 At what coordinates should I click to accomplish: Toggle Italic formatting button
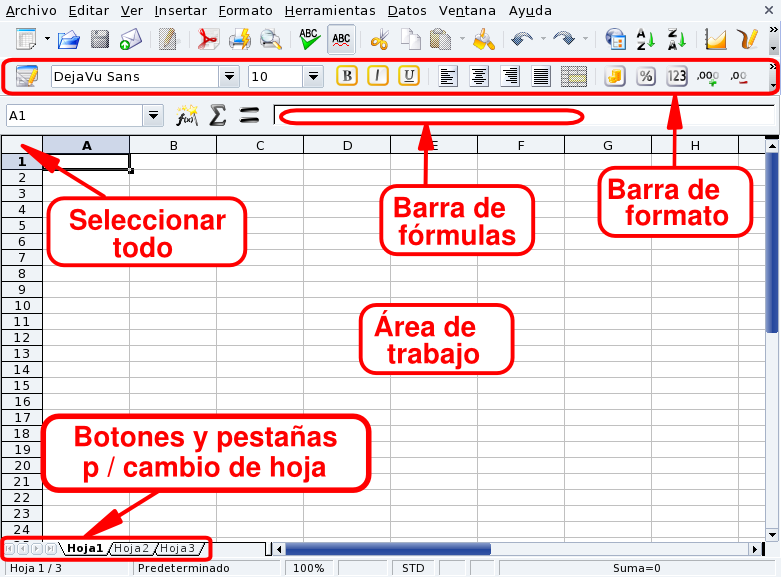pos(378,76)
